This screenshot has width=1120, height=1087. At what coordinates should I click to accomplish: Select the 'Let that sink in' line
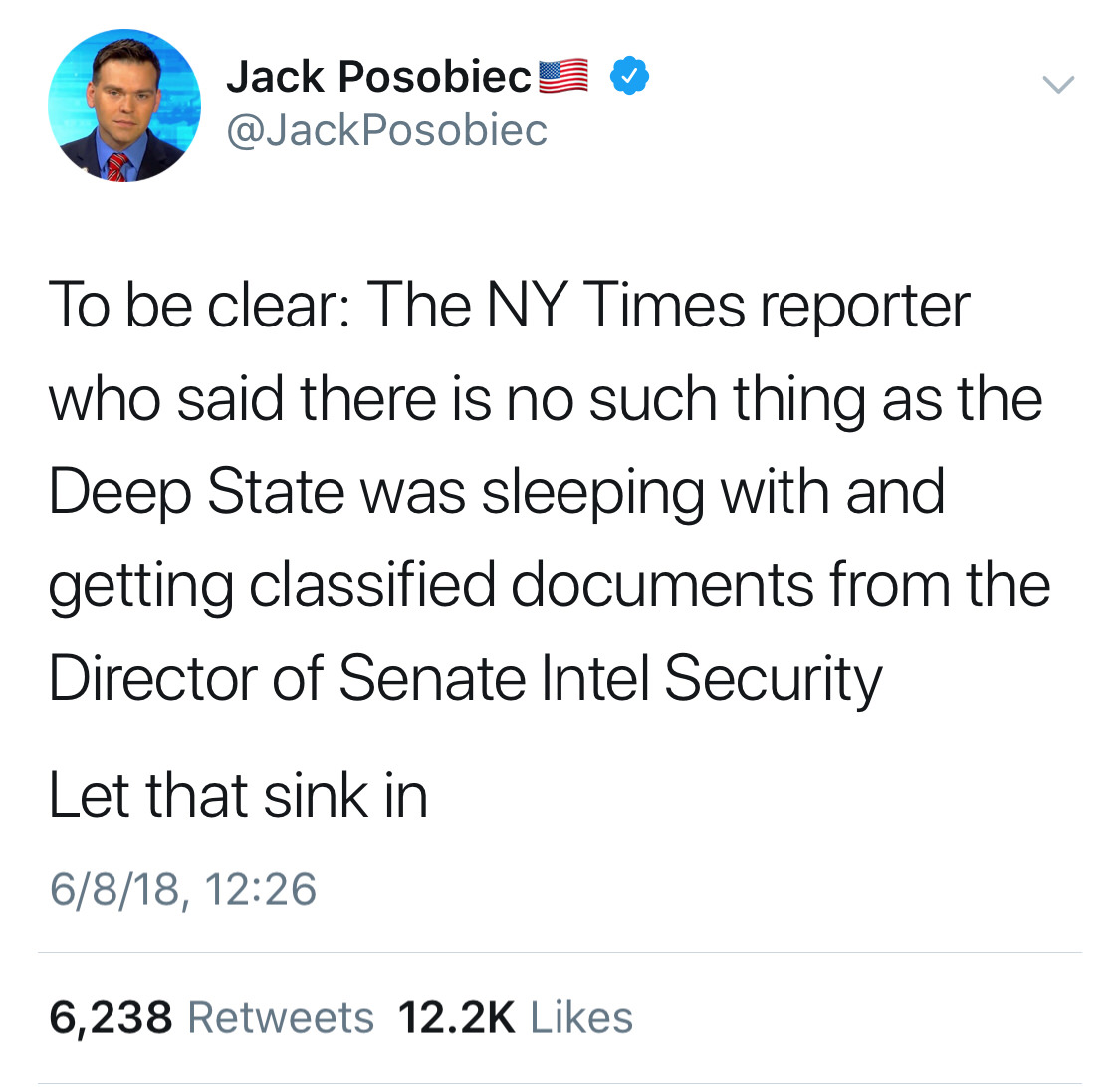(x=238, y=795)
